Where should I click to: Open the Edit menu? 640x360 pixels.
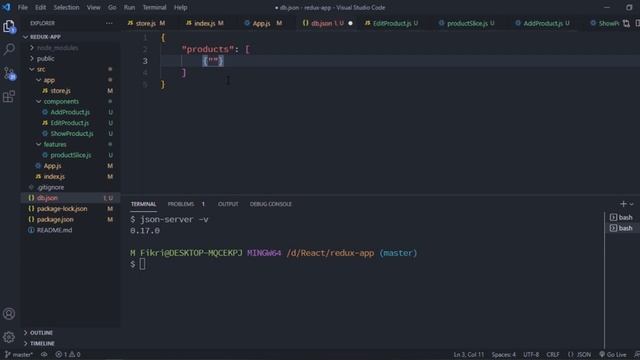(x=40, y=7)
